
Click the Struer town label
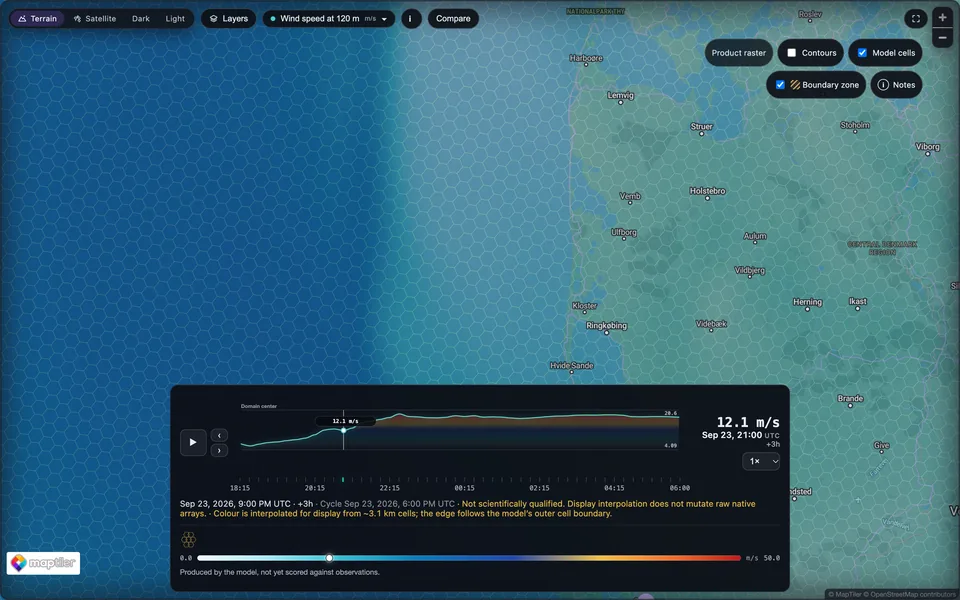[702, 127]
